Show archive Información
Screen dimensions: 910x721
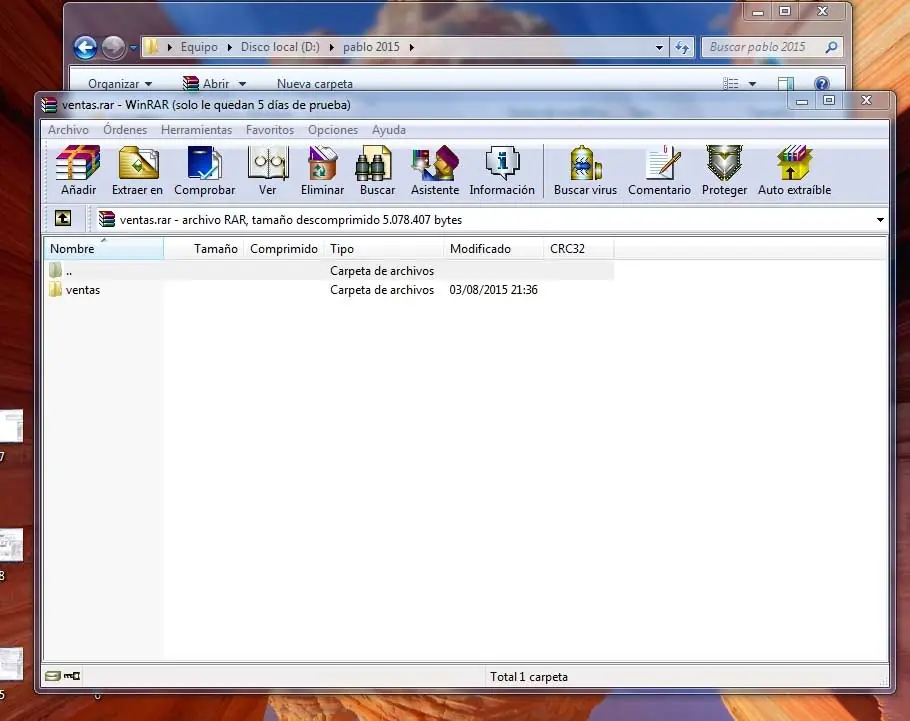[502, 171]
